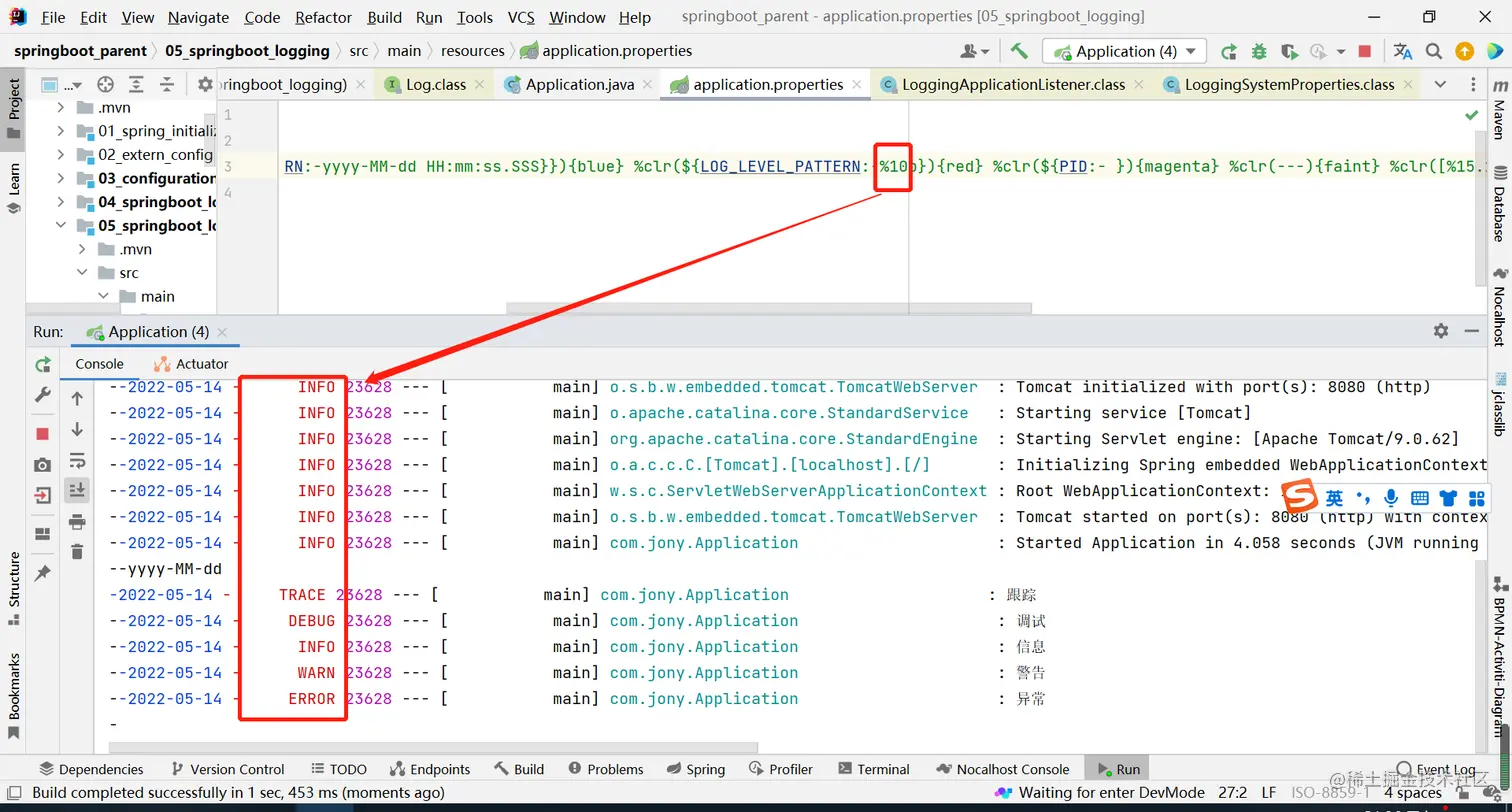Rerun the application in the Run panel
This screenshot has width=1512, height=812.
pos(42,365)
